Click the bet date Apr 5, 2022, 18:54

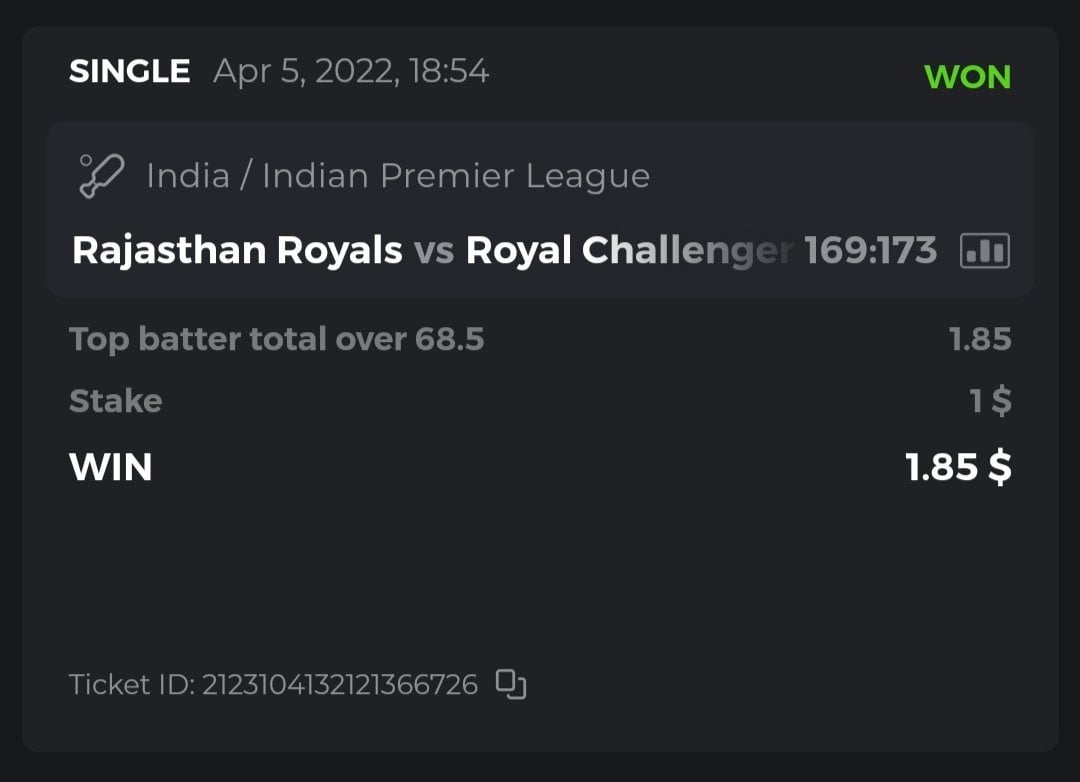pos(351,72)
